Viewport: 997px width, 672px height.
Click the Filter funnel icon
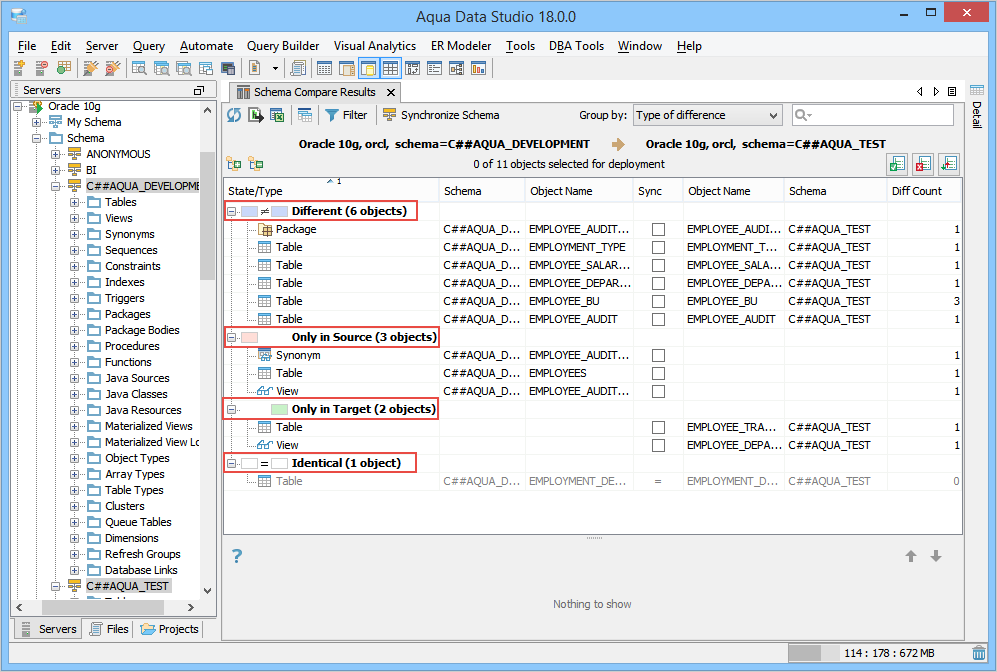tap(332, 115)
